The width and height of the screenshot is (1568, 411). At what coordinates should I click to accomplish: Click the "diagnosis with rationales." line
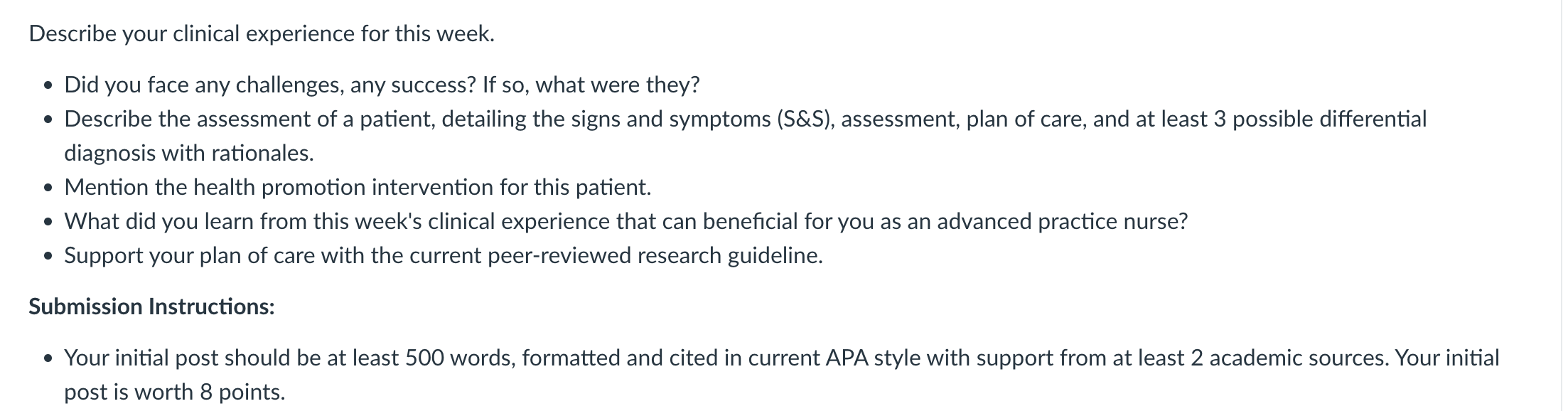point(188,153)
